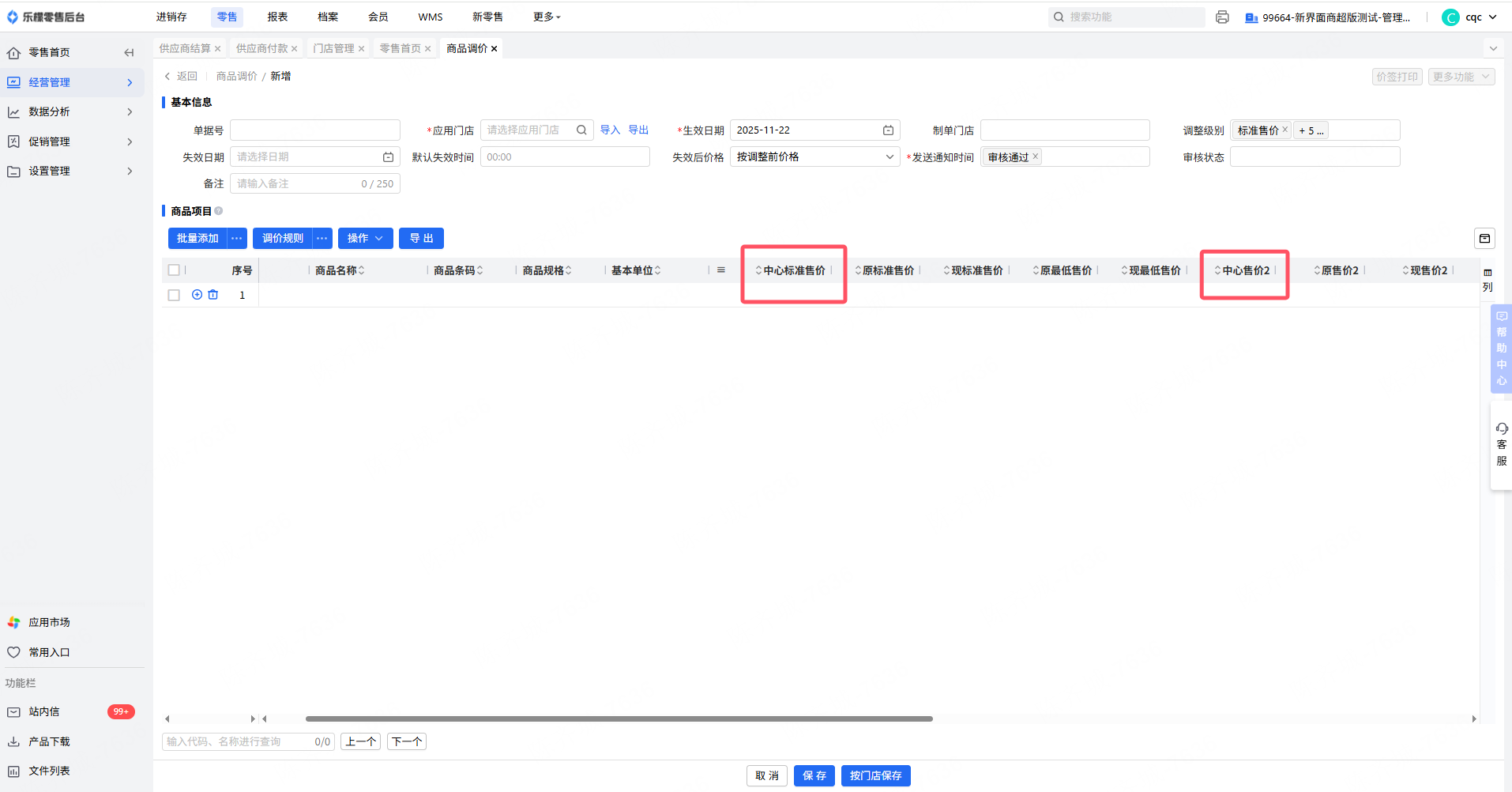The width and height of the screenshot is (1512, 792).
Task: Click the 促销管理 sidebar icon
Action: (13, 141)
